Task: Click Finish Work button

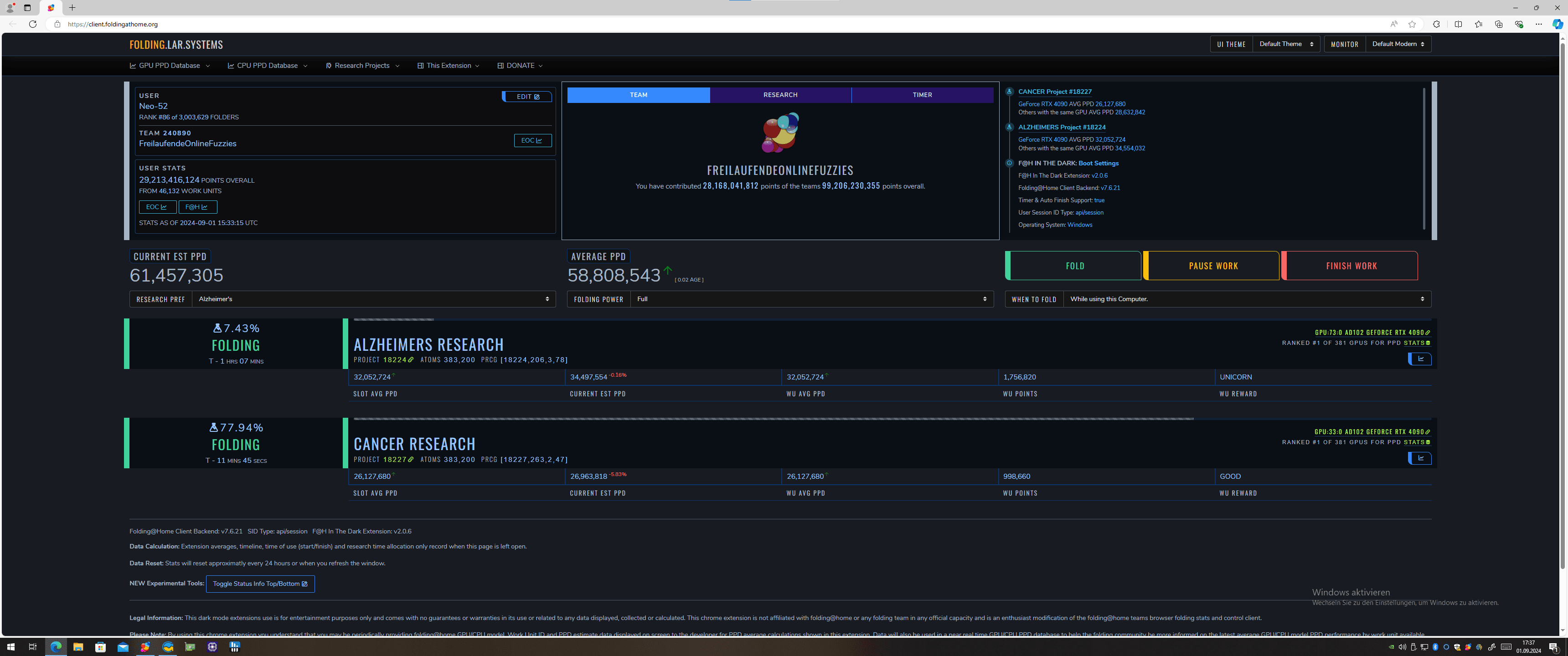Action: point(1350,266)
